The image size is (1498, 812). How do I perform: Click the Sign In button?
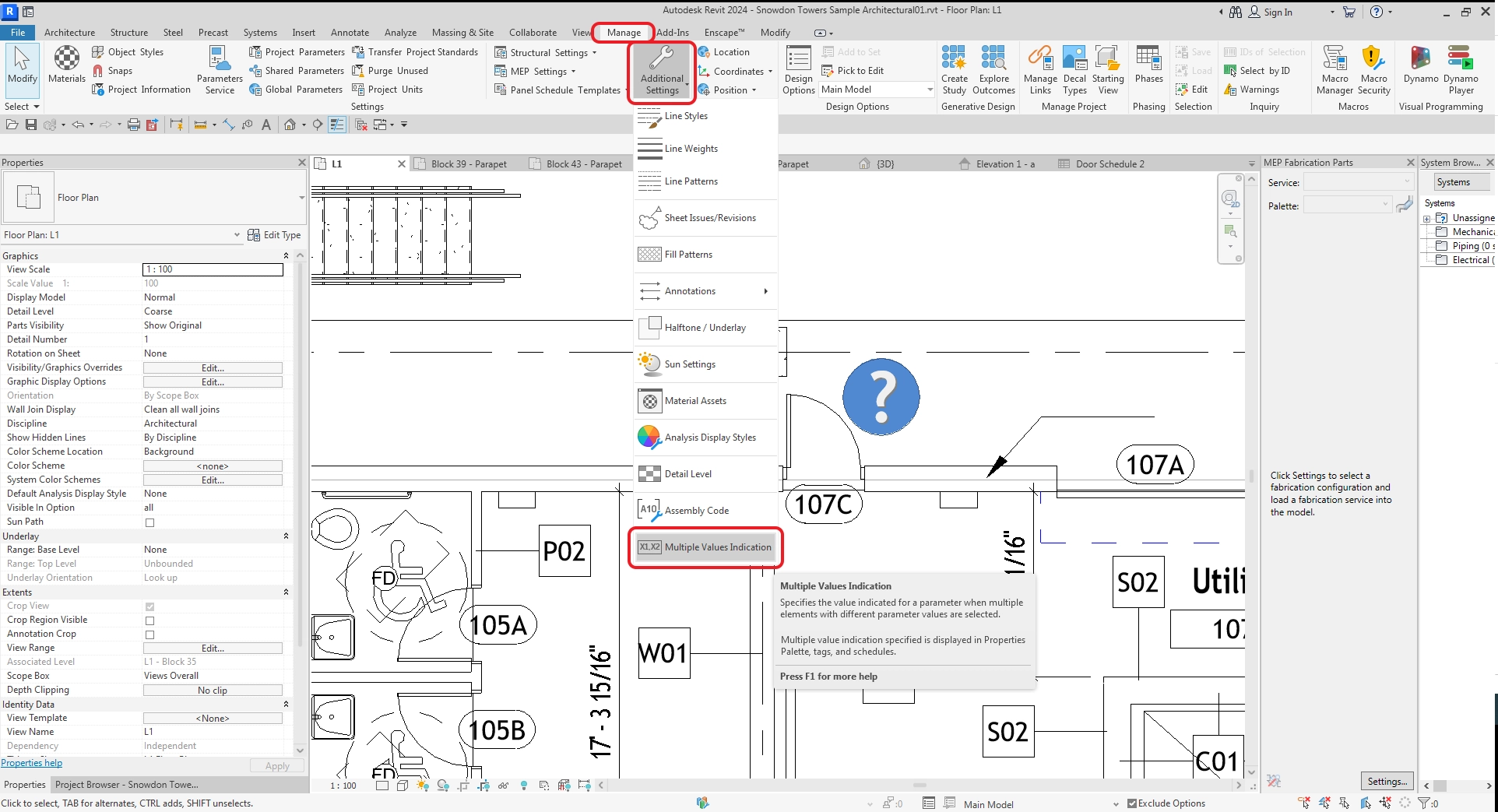click(1270, 12)
